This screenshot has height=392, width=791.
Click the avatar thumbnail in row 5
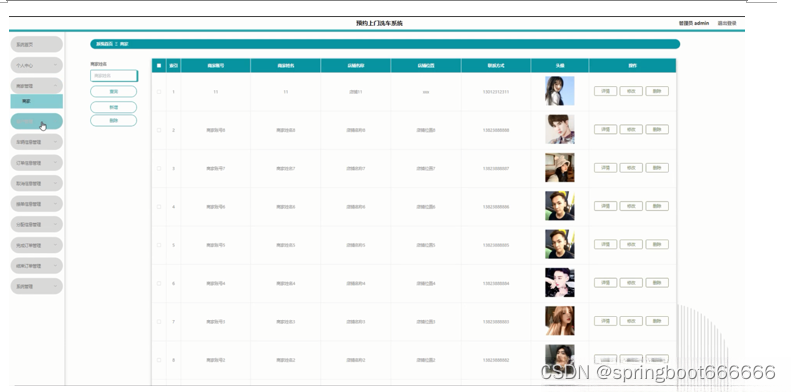559,244
